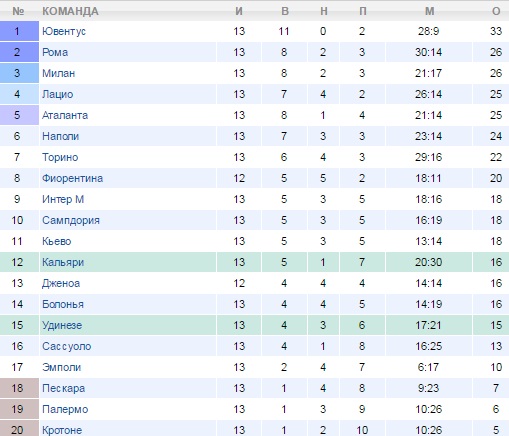Open the Фиорентина team page

(72, 178)
